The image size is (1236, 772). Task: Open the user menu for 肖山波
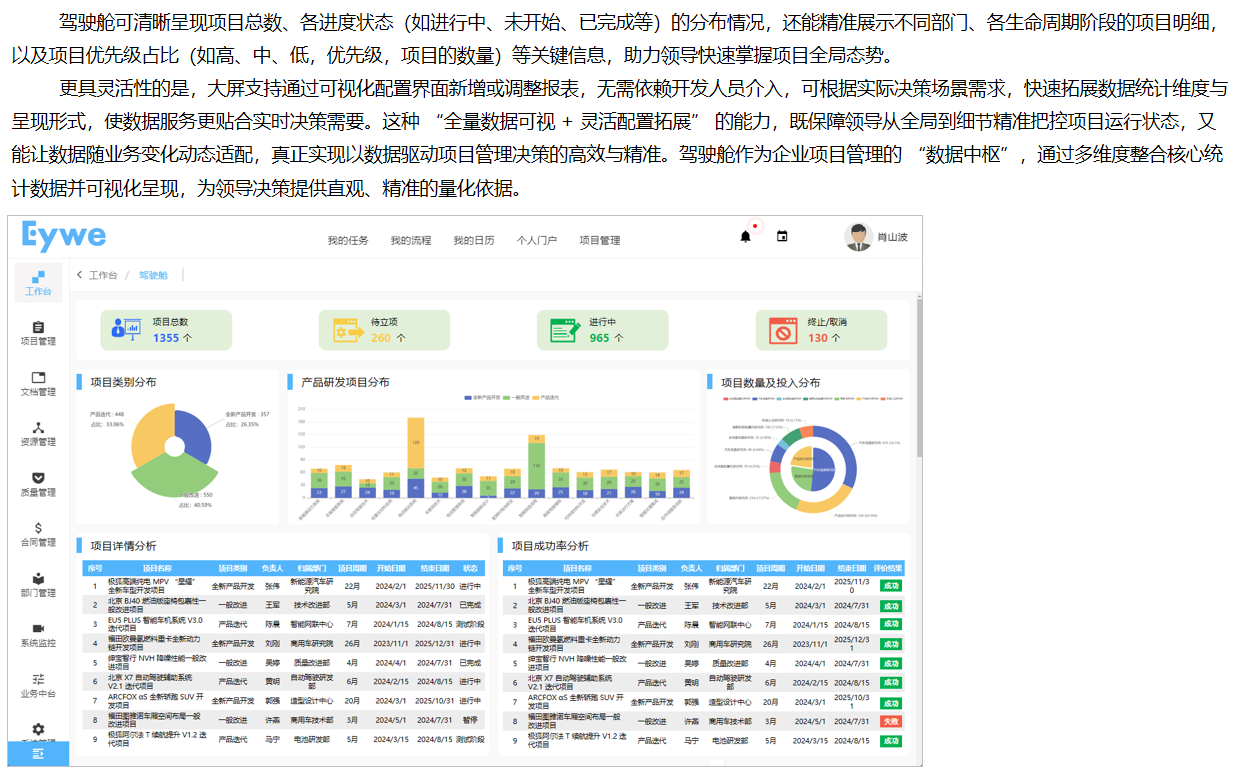(x=877, y=238)
